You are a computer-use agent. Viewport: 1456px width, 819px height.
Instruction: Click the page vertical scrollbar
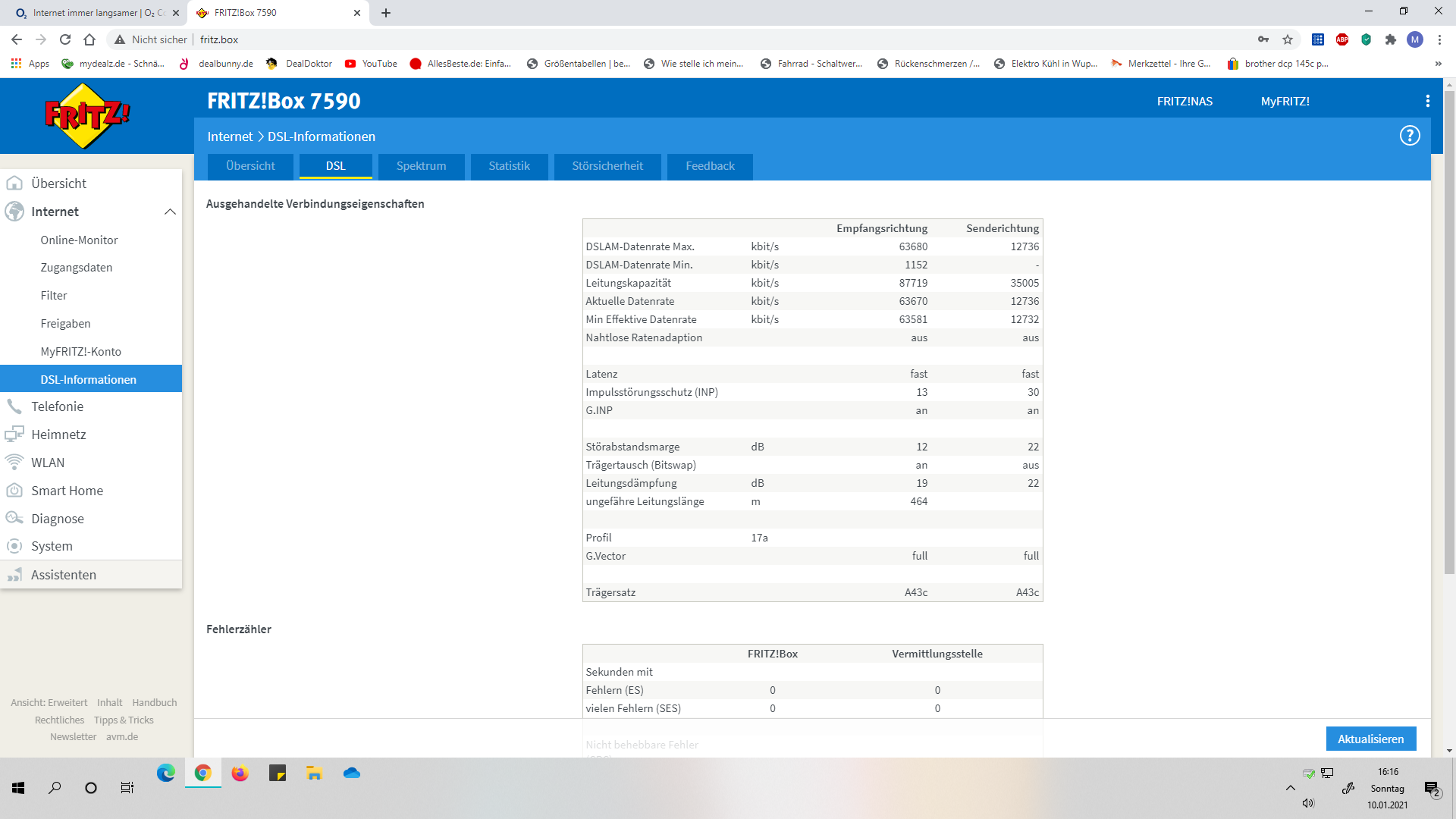(x=1448, y=334)
